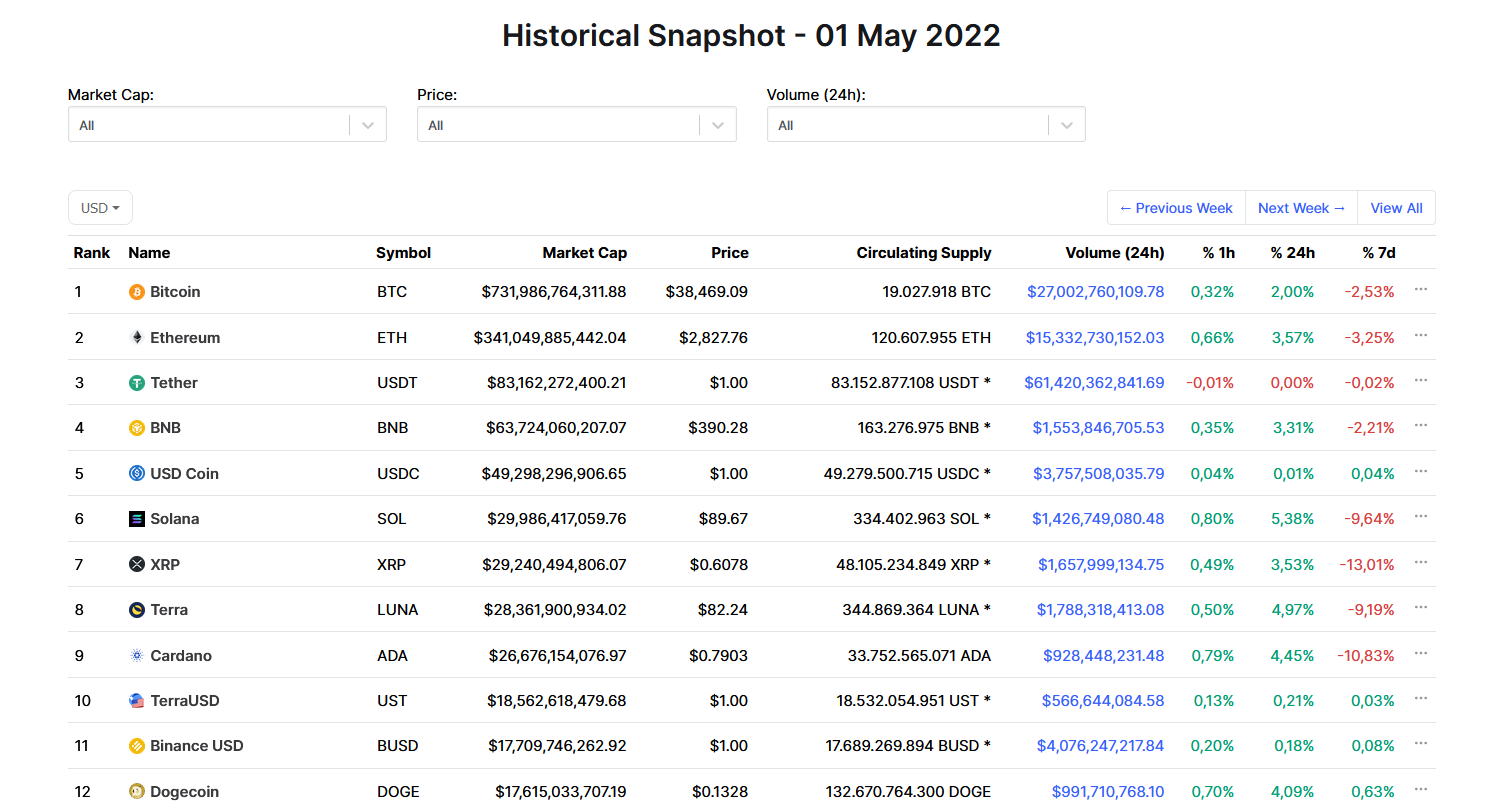Image resolution: width=1490 pixels, height=809 pixels.
Task: Open the more-options menu for Tether
Action: 1421,380
